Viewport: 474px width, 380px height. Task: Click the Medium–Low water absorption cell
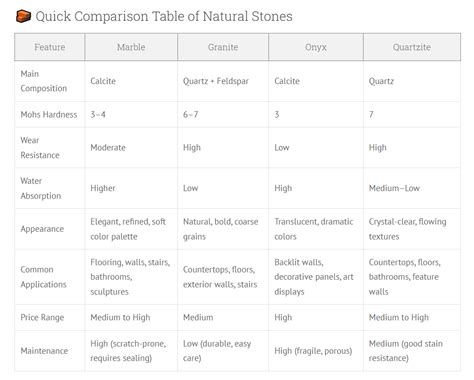(x=394, y=188)
